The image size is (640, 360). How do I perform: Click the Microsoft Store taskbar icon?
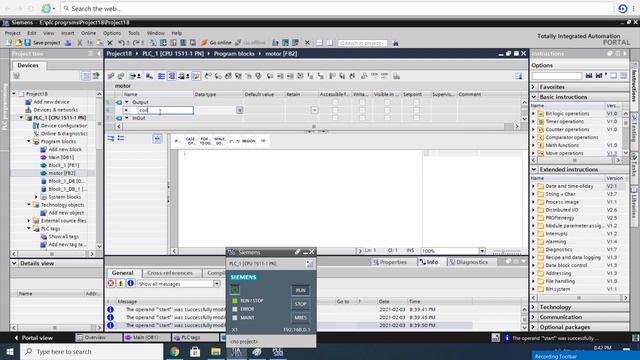(195, 351)
